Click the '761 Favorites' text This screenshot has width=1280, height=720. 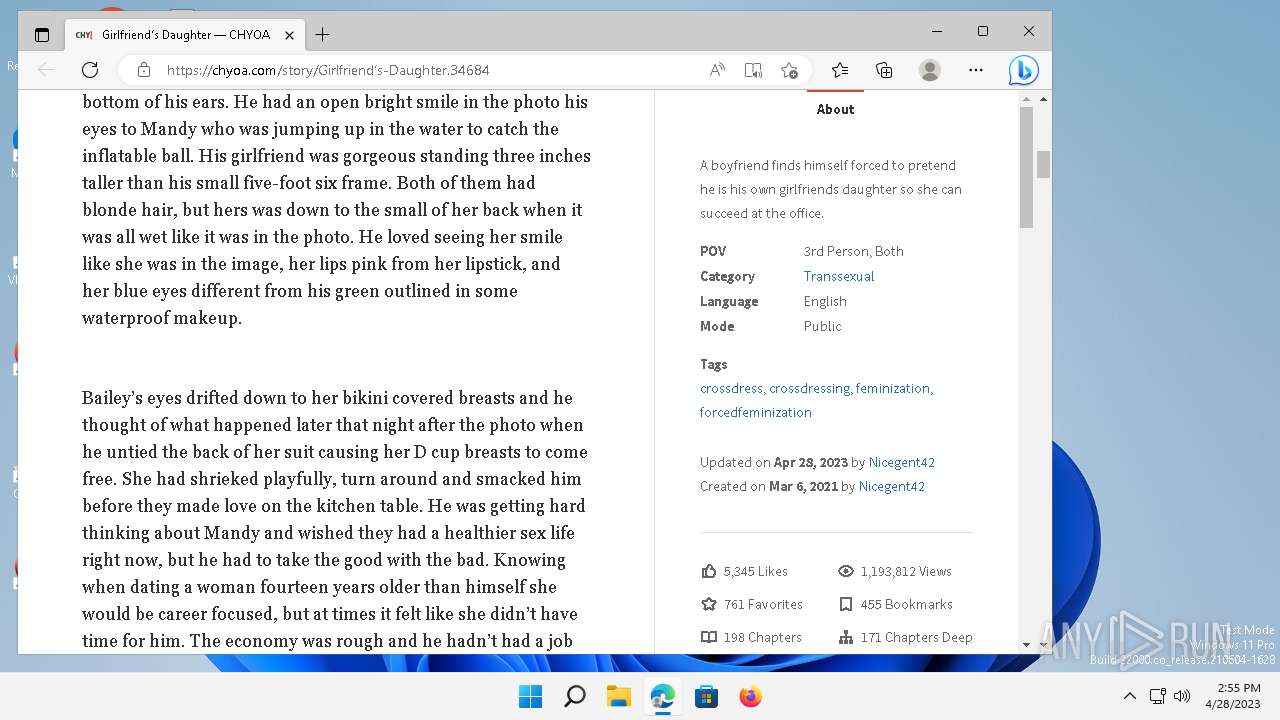[763, 604]
